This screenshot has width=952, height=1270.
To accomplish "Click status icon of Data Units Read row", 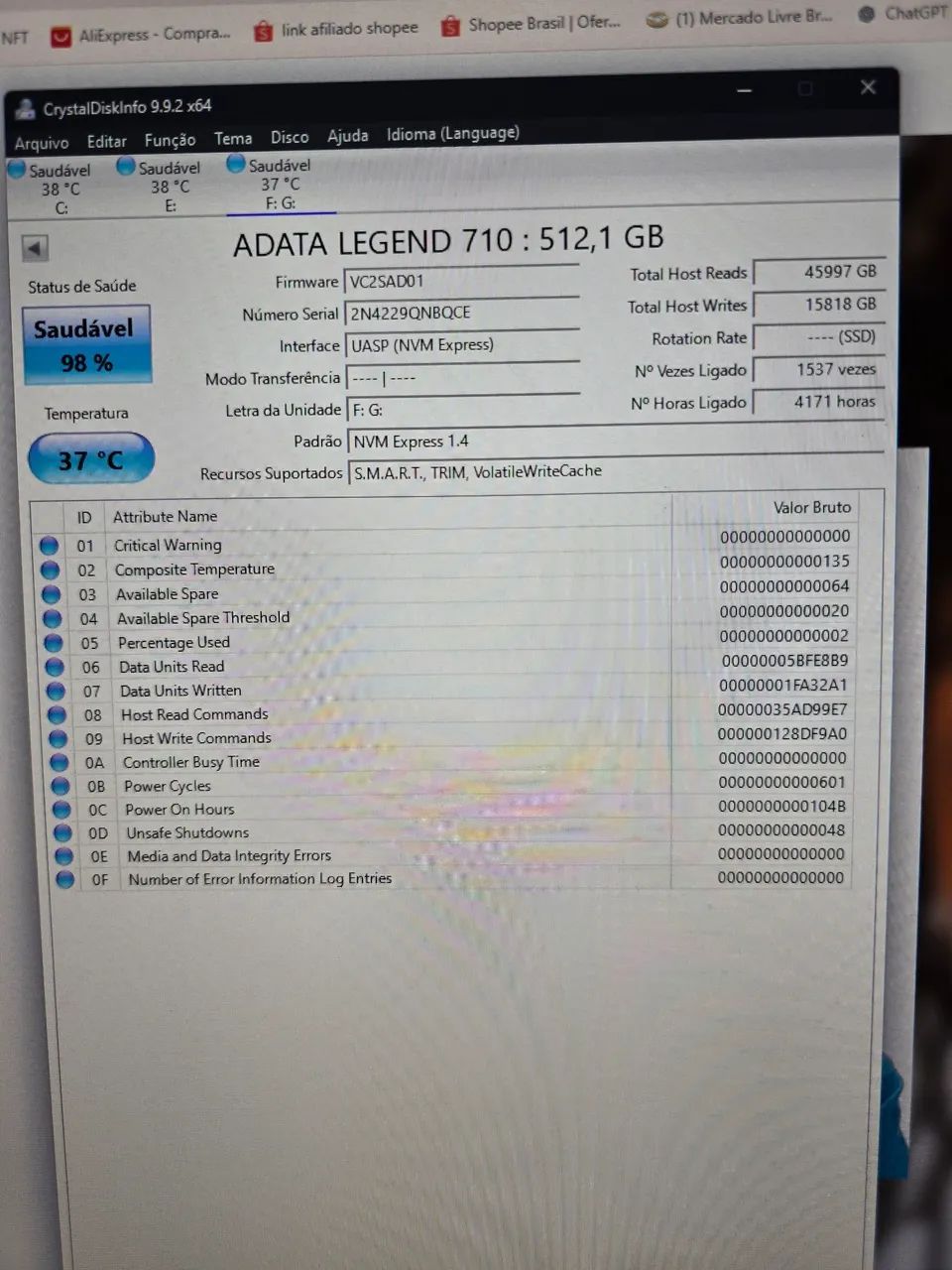I will 54,667.
